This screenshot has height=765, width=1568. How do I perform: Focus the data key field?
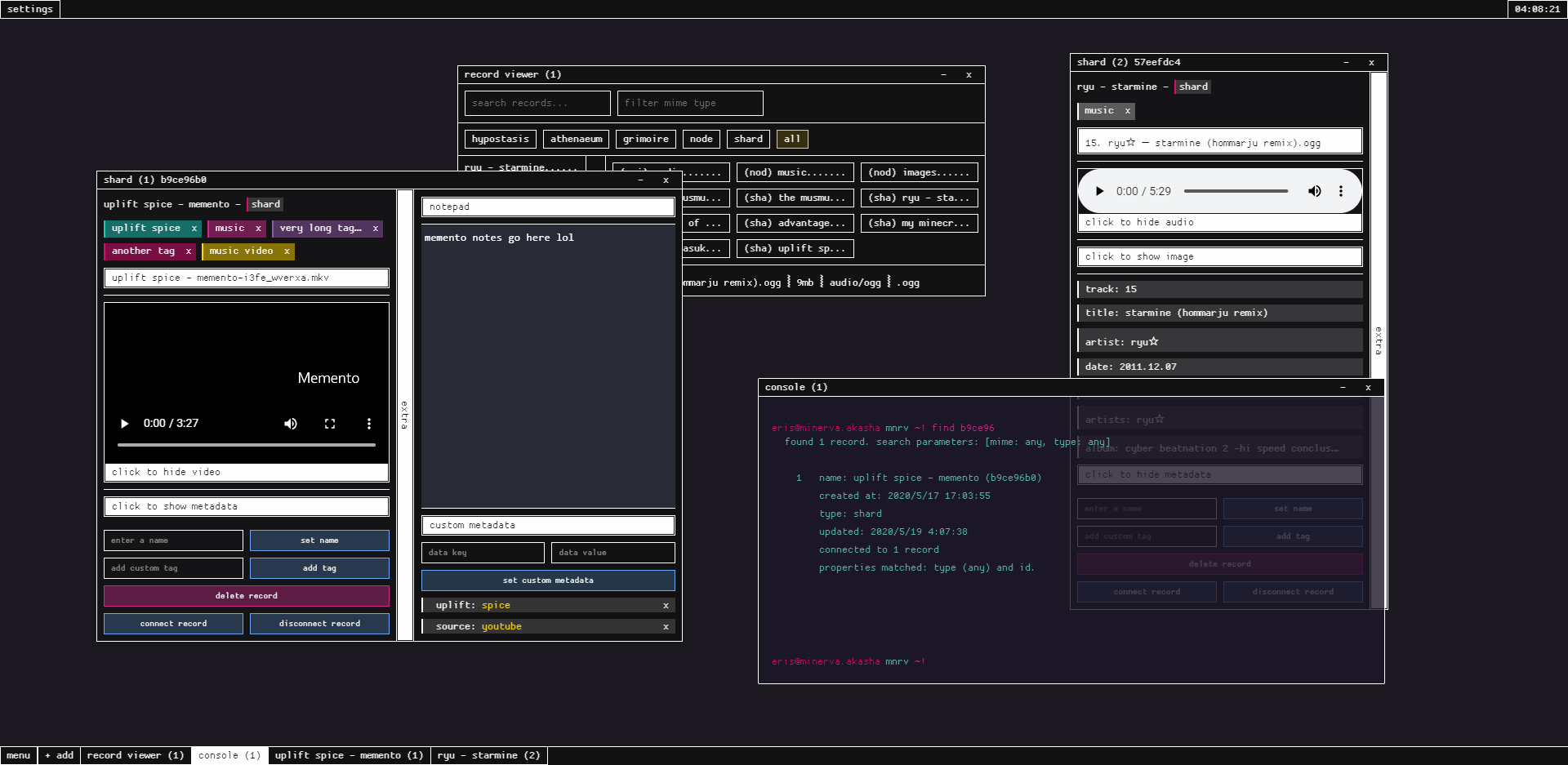point(483,553)
